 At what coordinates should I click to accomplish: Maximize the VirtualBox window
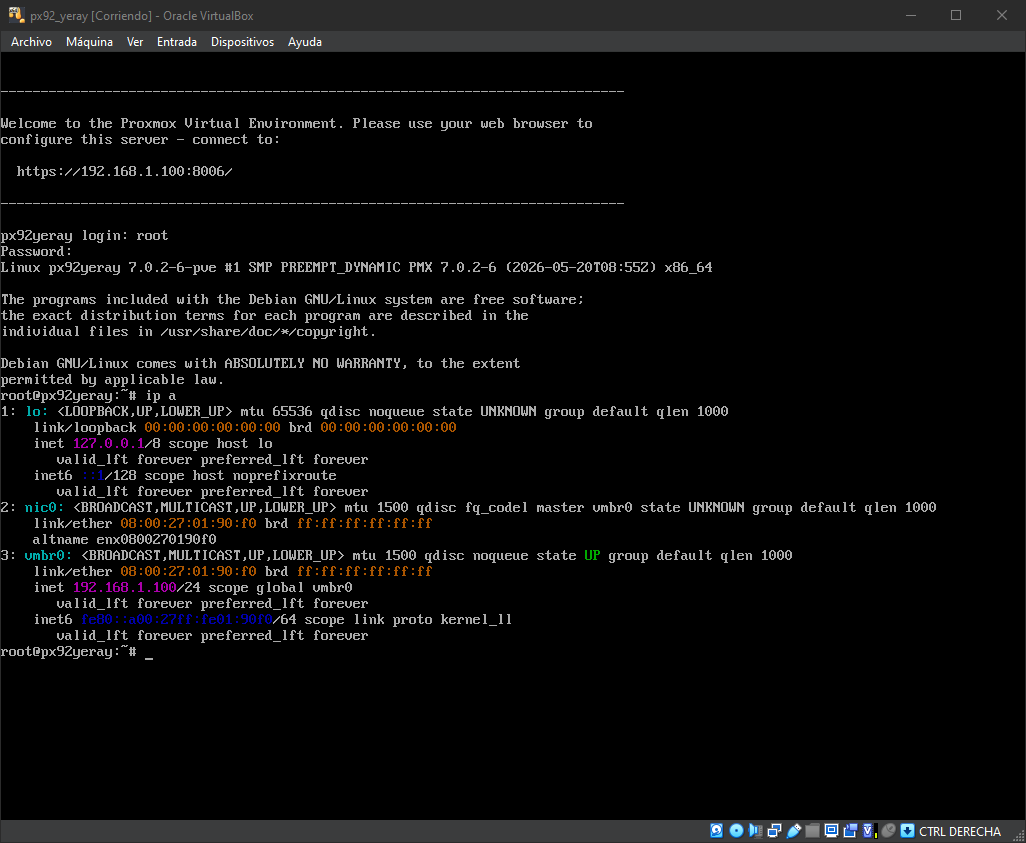coord(956,15)
